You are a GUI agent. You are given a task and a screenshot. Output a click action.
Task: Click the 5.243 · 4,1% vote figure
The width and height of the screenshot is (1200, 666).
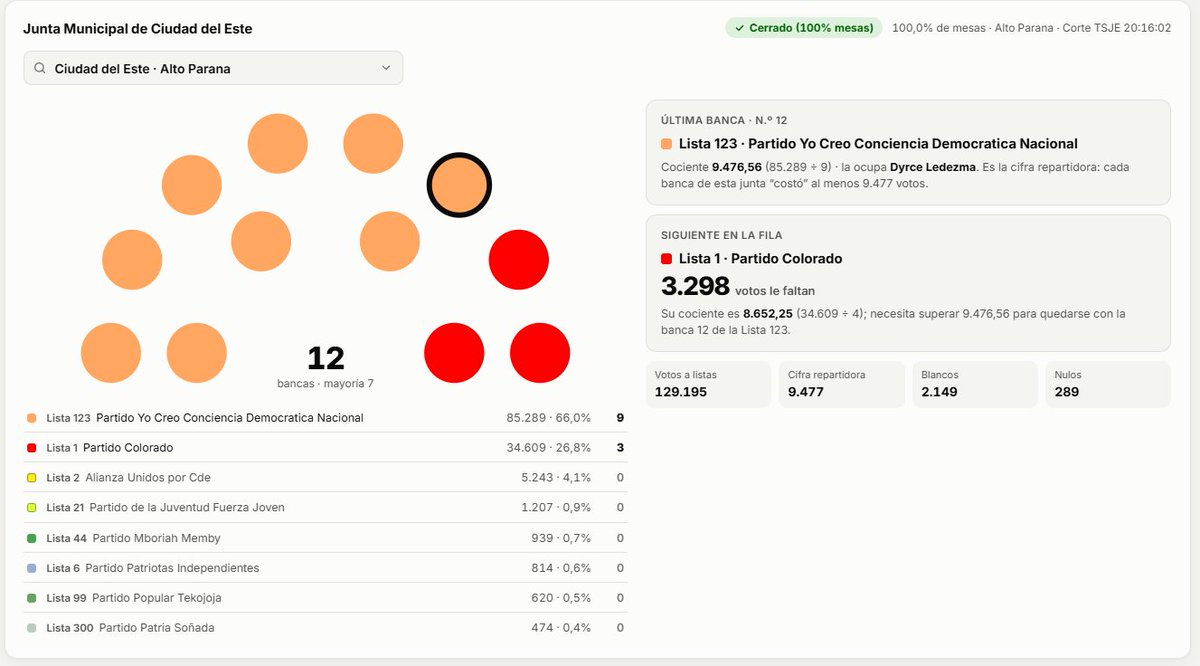click(556, 478)
